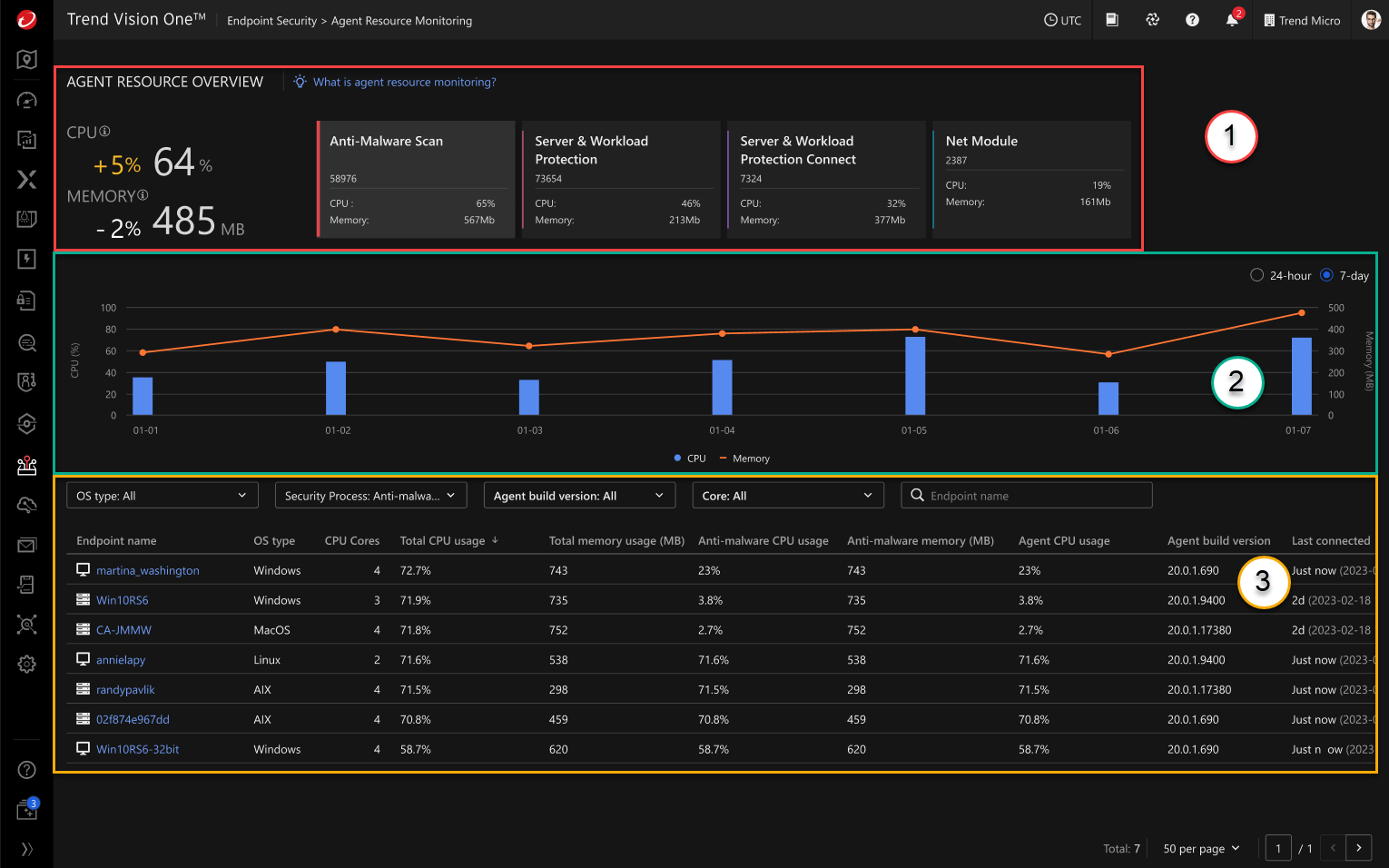Viewport: 1389px width, 868px height.
Task: Open the martina_washington endpoint link
Action: (148, 570)
